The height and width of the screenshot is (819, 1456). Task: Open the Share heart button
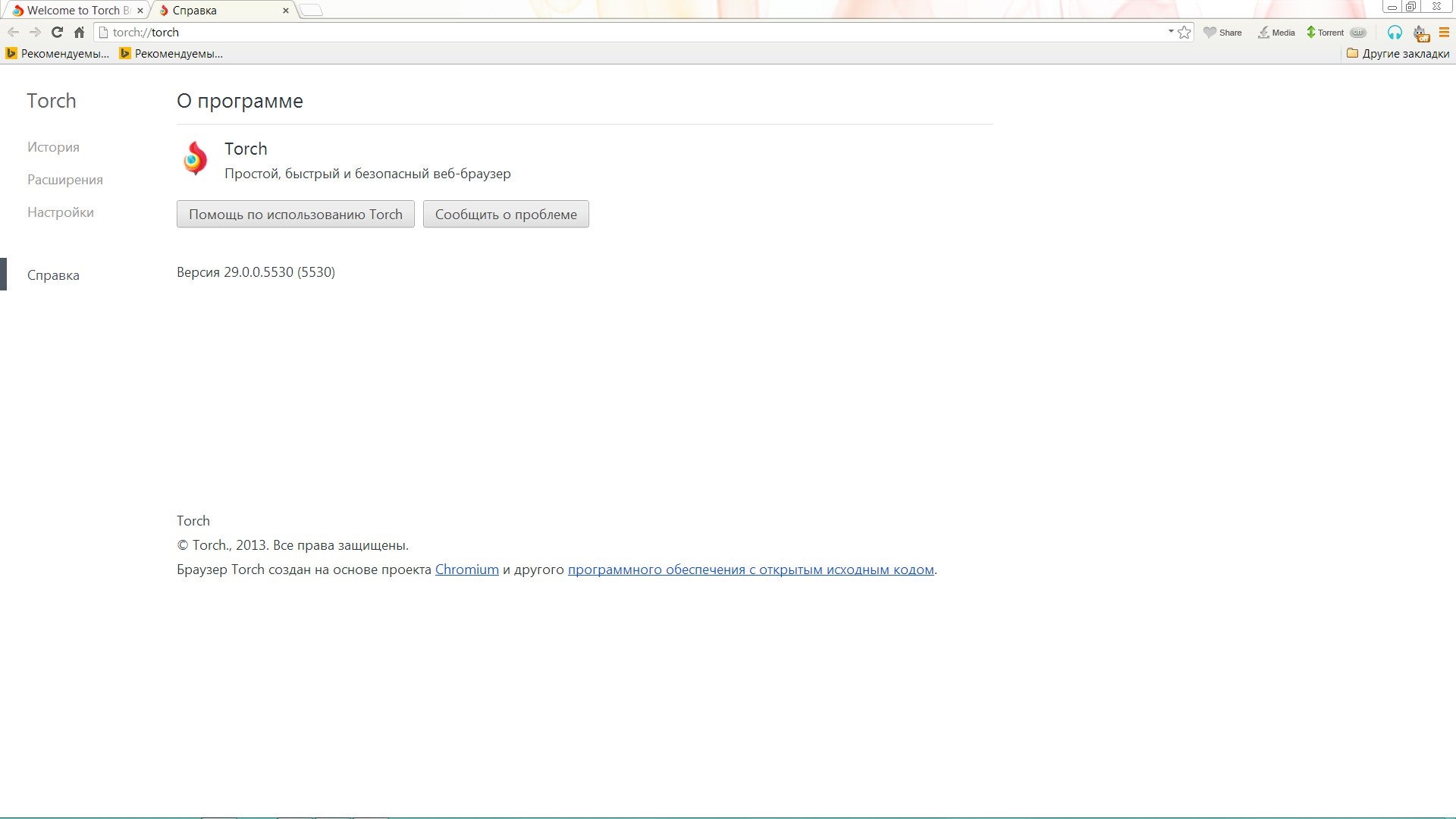point(1222,33)
